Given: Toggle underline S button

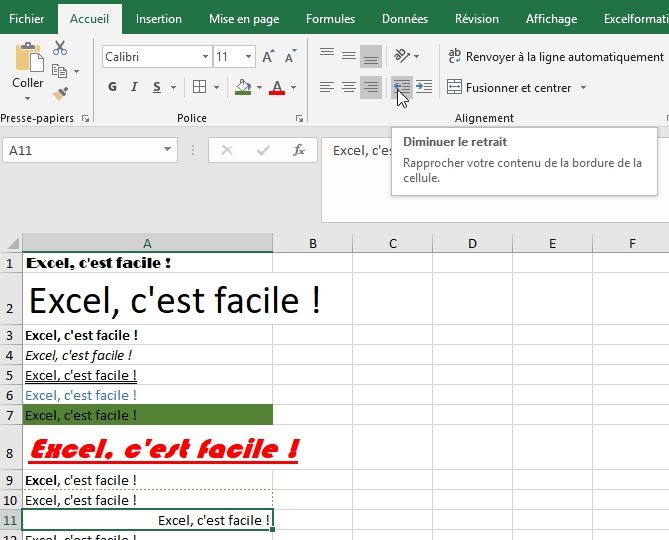Looking at the screenshot, I should click(x=157, y=87).
